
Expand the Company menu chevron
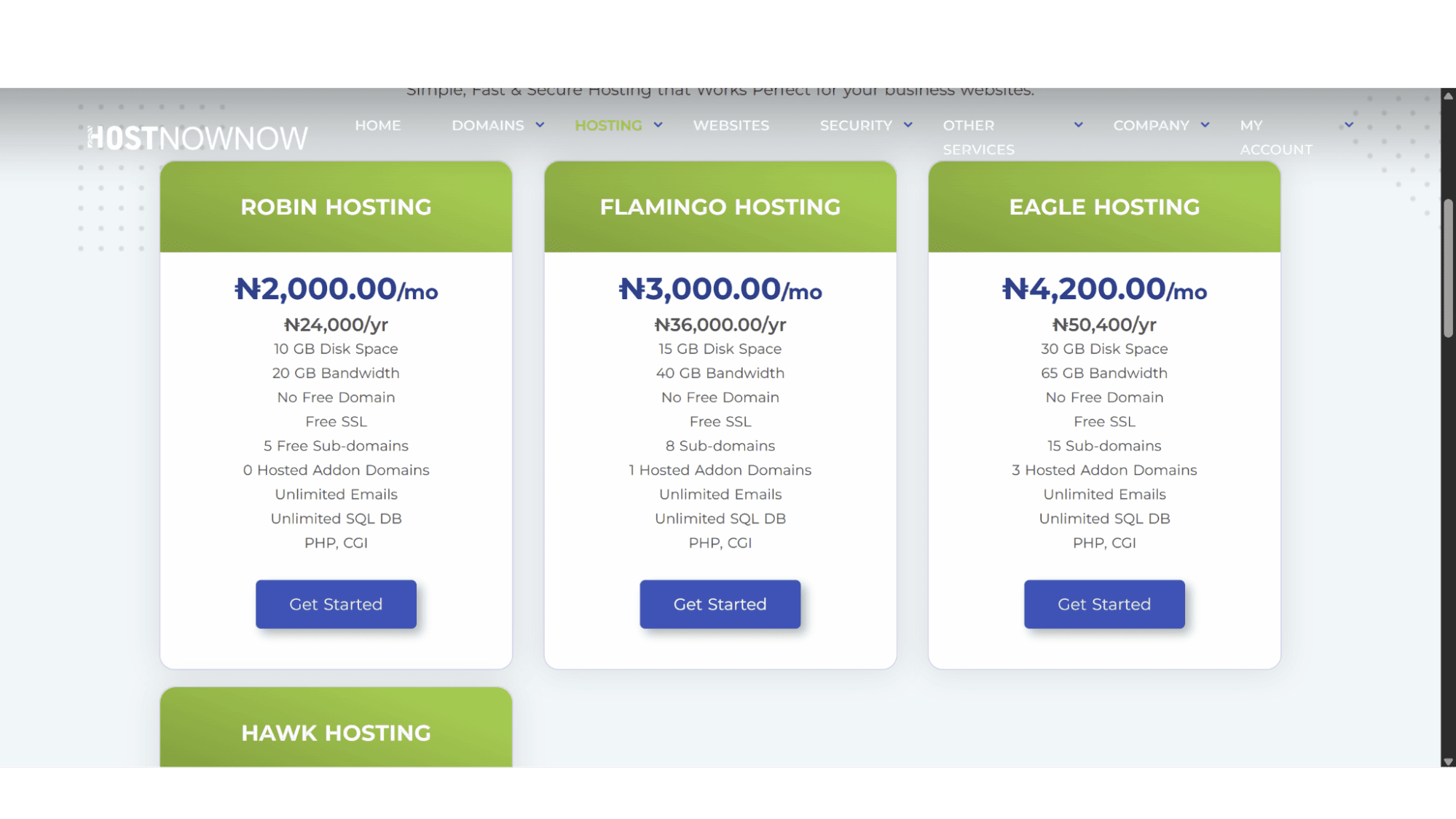point(1205,125)
